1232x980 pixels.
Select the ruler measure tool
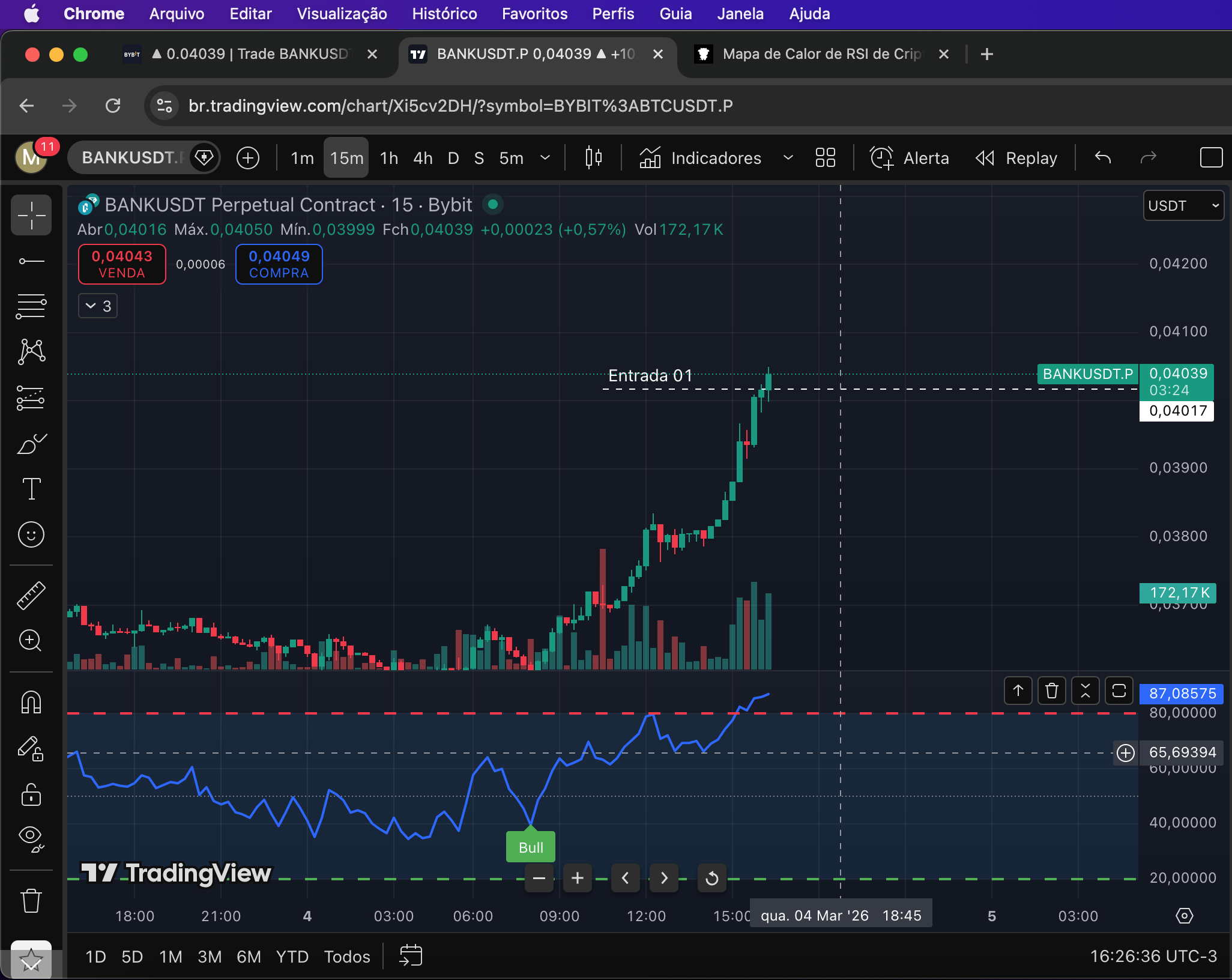[31, 596]
